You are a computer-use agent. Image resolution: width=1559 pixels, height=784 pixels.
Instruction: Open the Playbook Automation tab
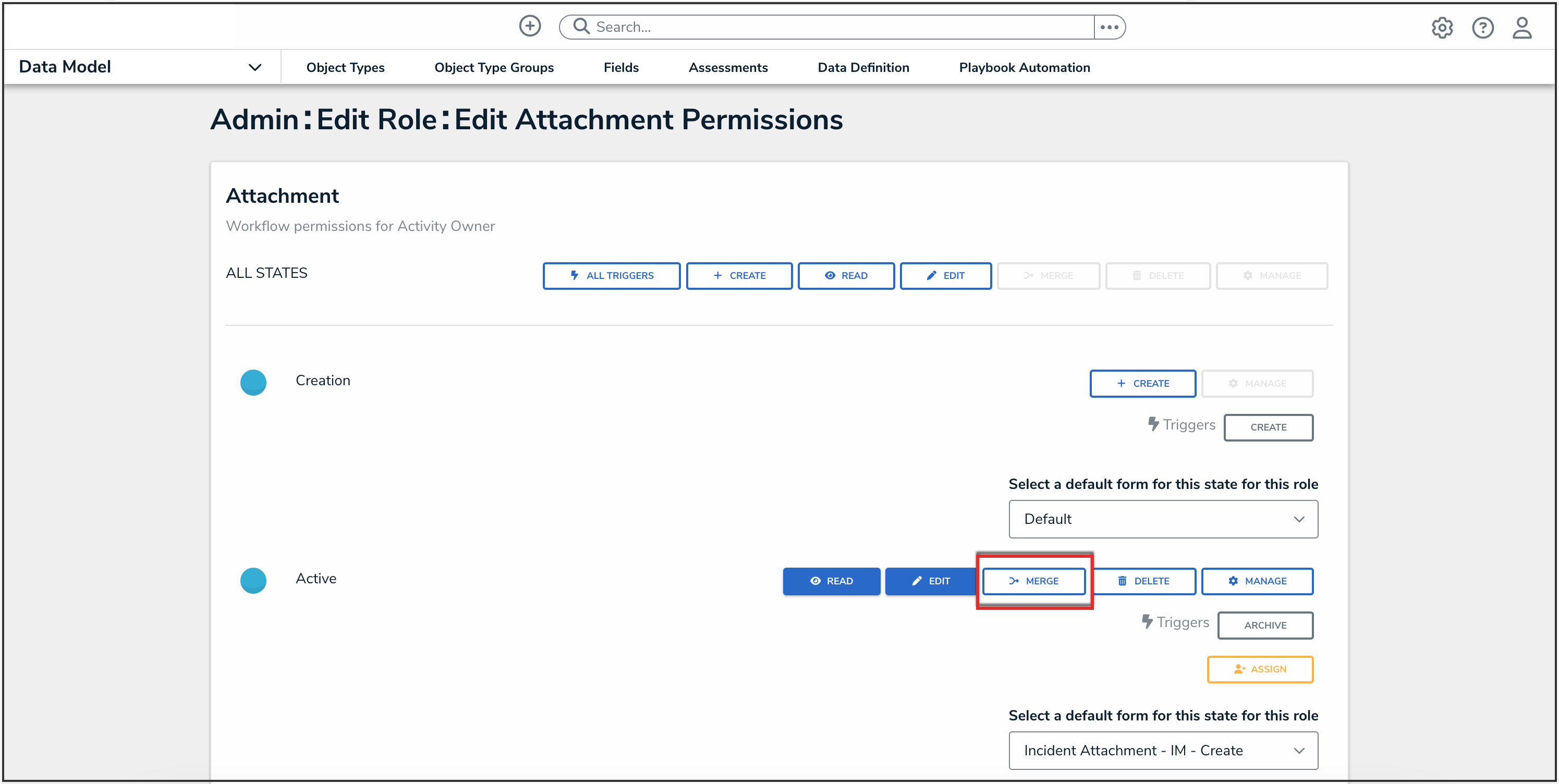(1024, 67)
